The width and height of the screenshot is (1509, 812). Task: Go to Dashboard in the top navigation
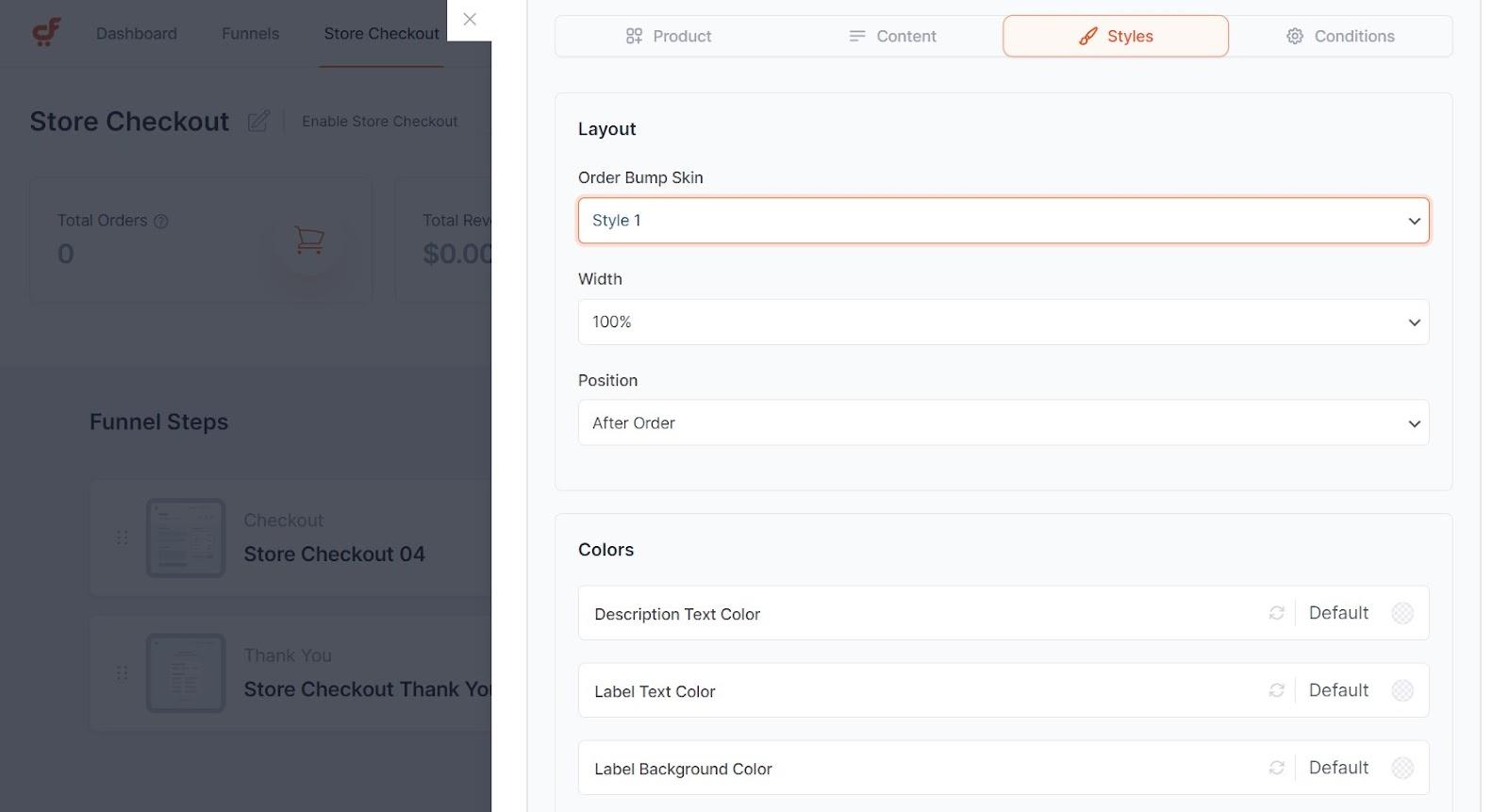tap(137, 34)
